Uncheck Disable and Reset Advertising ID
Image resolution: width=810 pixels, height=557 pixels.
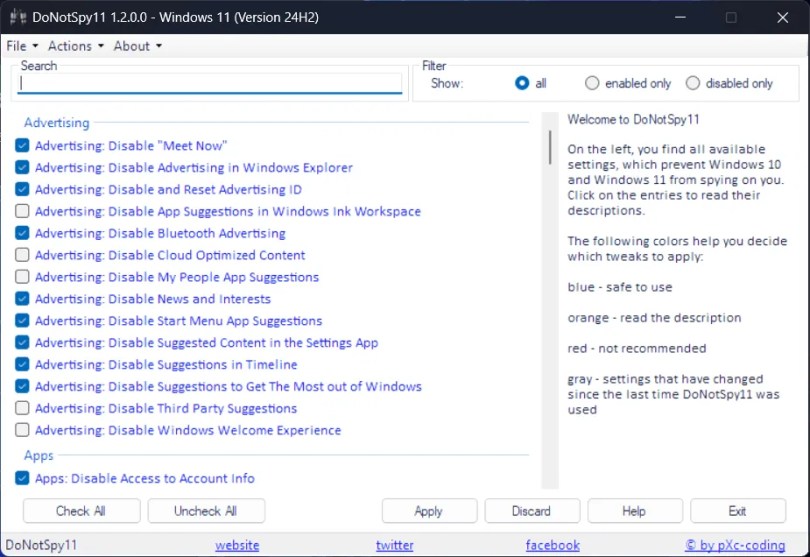pyautogui.click(x=22, y=189)
